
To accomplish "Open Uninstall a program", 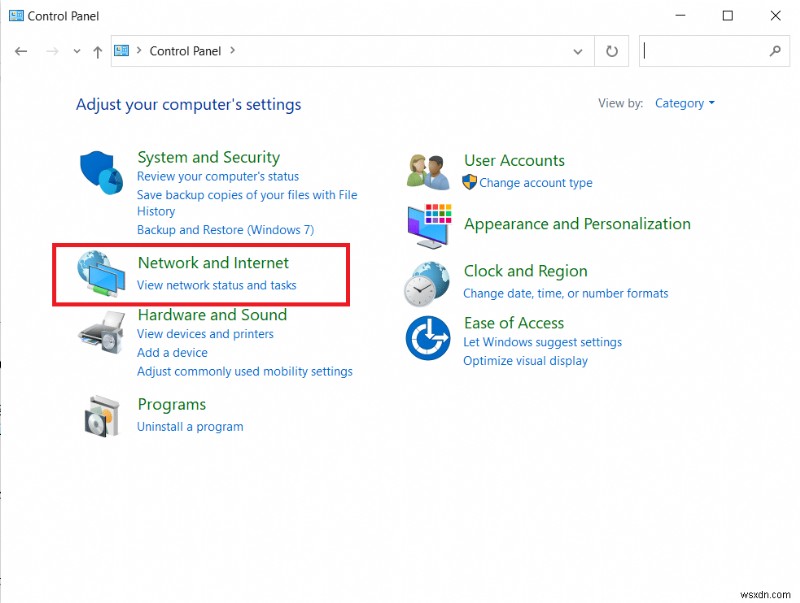I will [190, 426].
